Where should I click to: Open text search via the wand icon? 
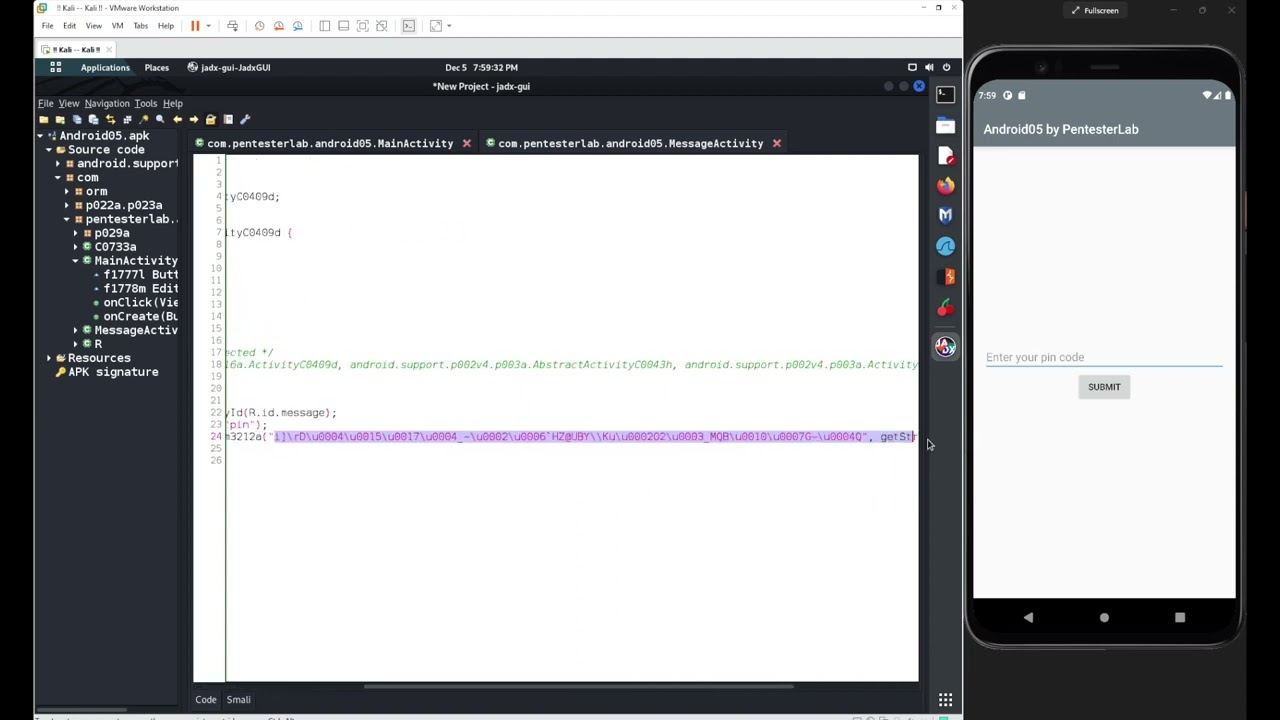click(x=143, y=119)
